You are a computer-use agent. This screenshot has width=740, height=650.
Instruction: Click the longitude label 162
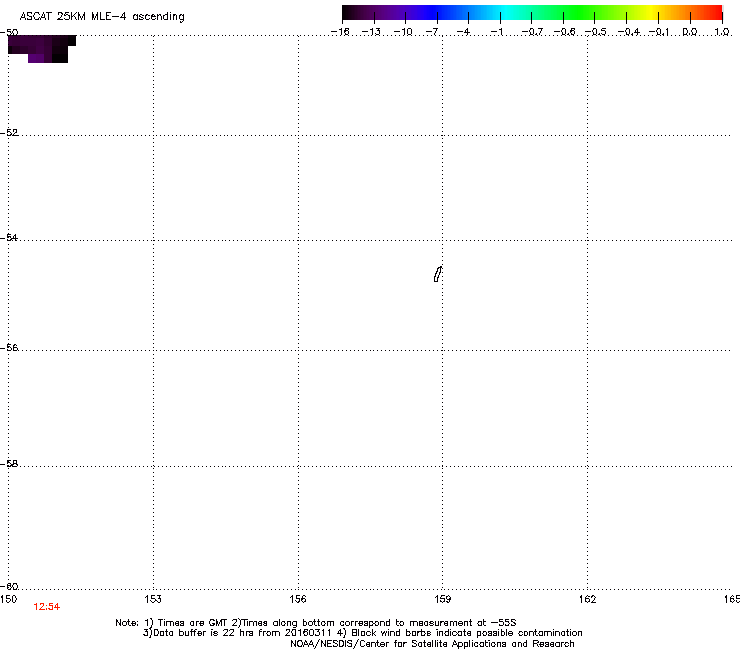[588, 599]
